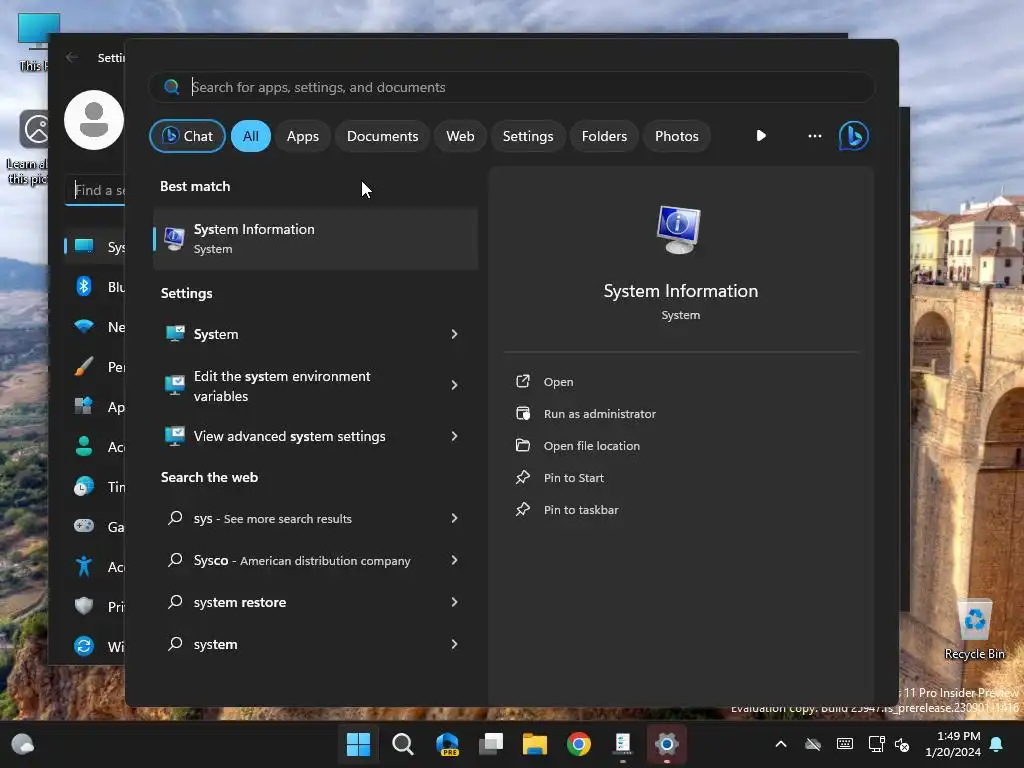Expand environment variables result chevron
This screenshot has width=1024, height=768.
click(x=455, y=385)
